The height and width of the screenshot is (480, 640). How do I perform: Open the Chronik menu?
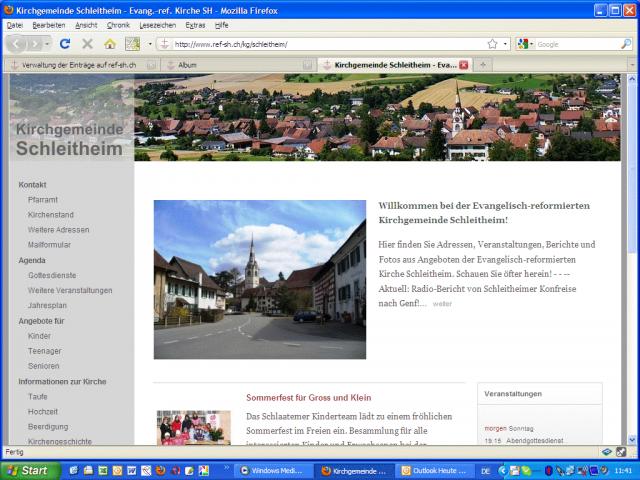pyautogui.click(x=118, y=24)
